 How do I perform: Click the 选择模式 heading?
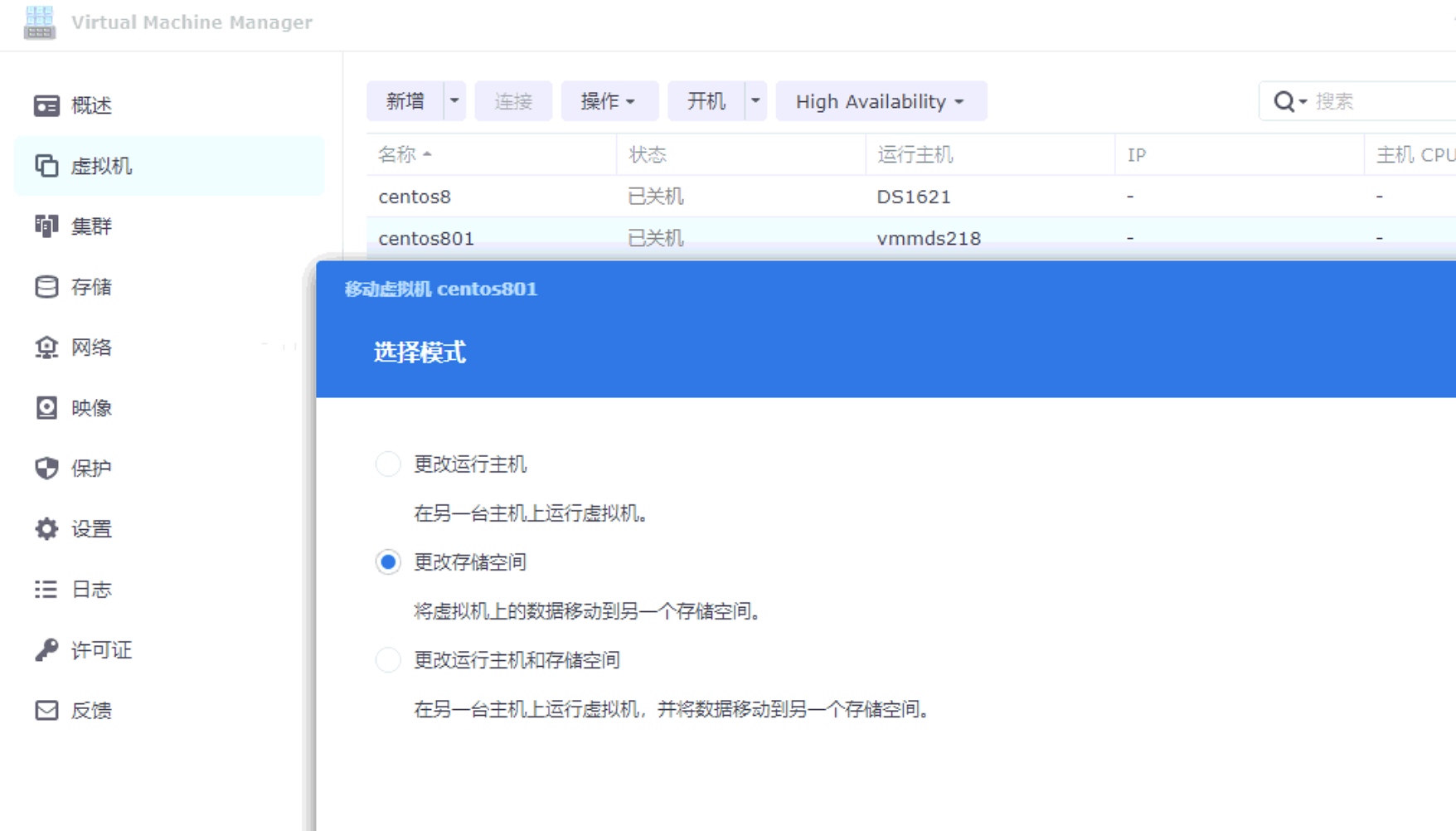tap(420, 352)
